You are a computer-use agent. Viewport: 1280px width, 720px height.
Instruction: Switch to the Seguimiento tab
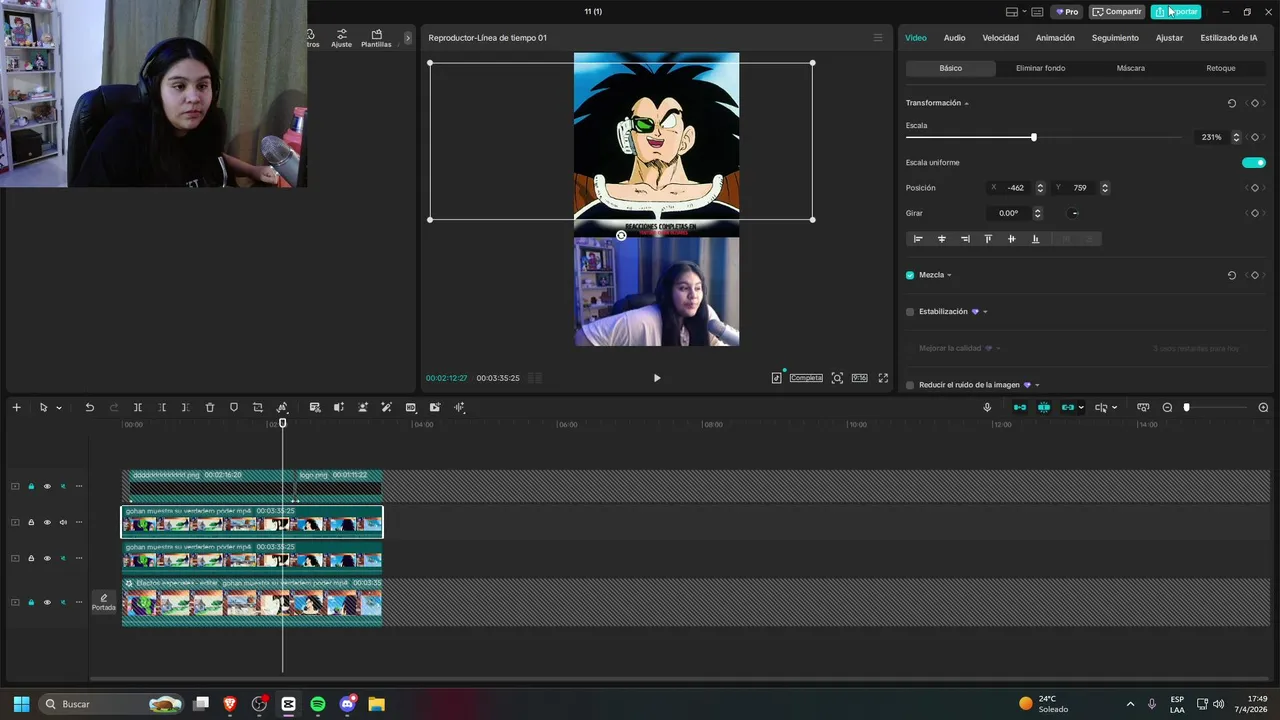[1115, 38]
